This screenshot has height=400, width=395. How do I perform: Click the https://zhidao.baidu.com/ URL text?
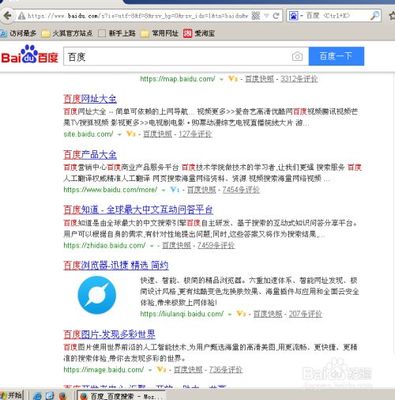[104, 245]
